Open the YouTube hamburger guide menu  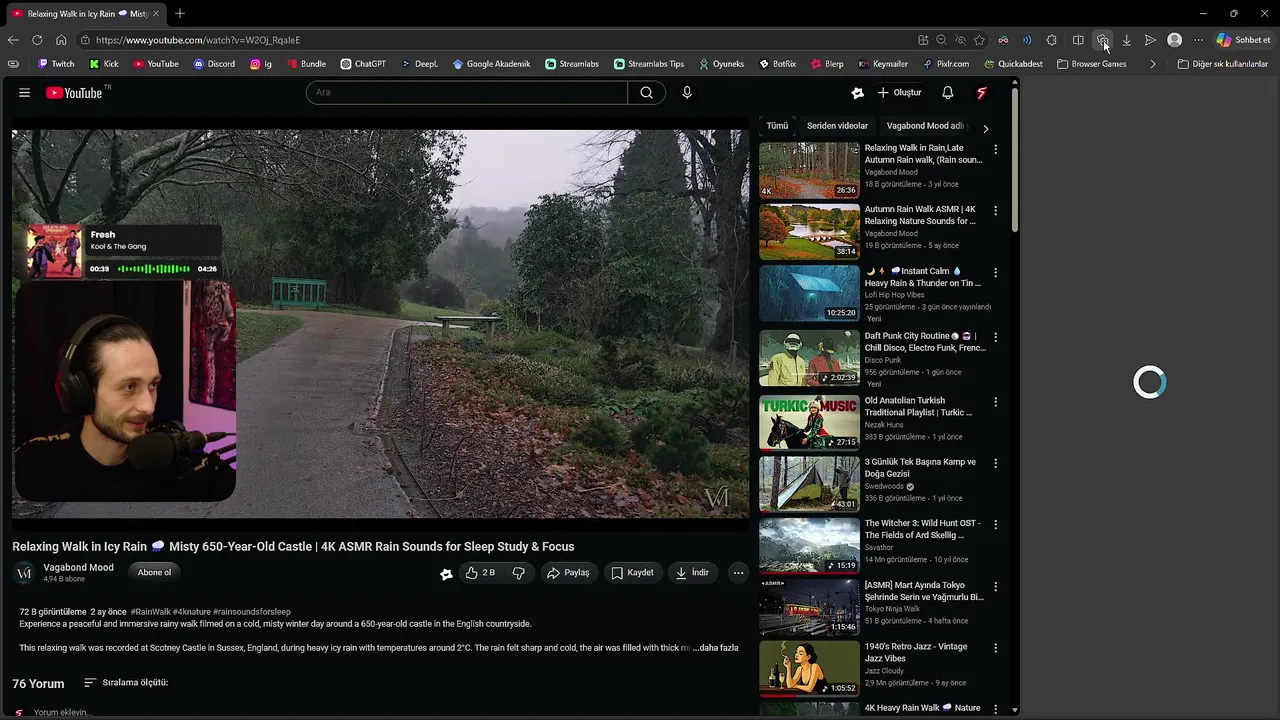click(x=24, y=93)
